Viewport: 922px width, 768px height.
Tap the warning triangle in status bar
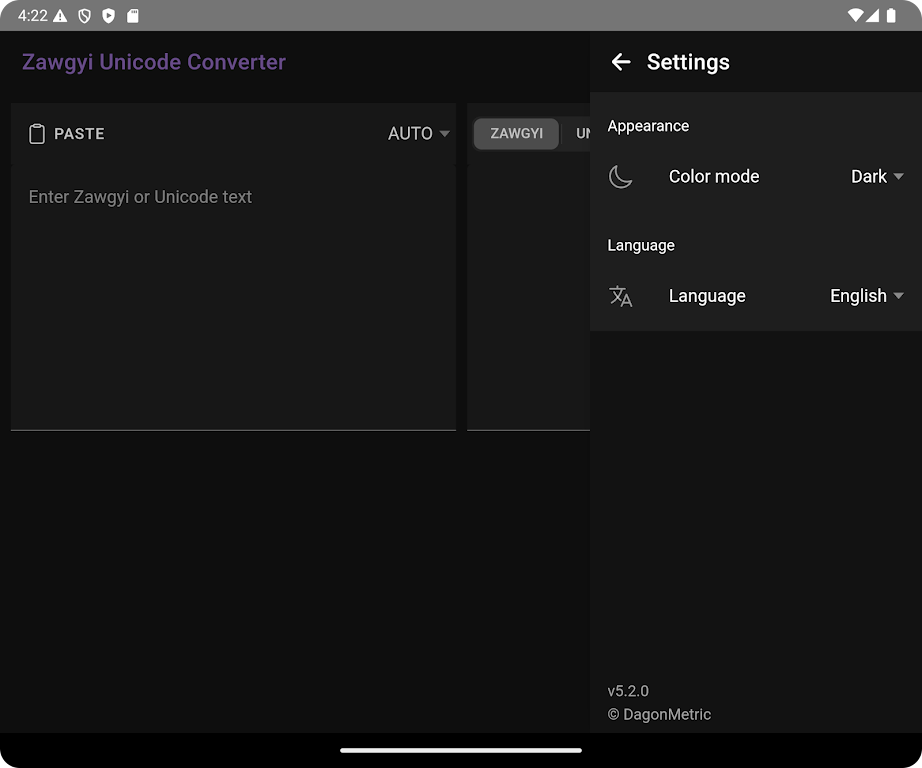(x=60, y=15)
